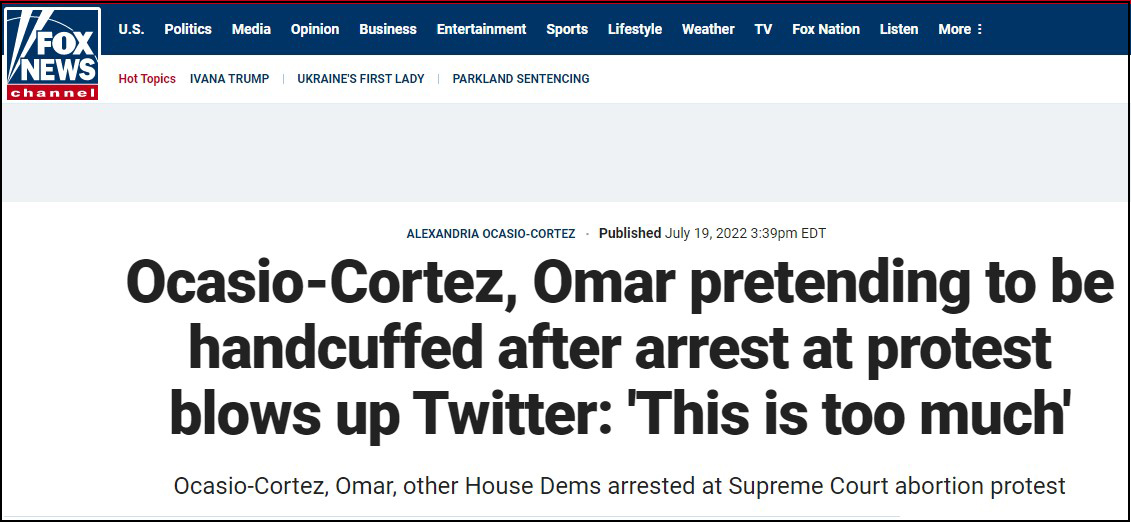Viewport: 1131px width, 523px height.
Task: Click the Listen nav item
Action: point(899,29)
